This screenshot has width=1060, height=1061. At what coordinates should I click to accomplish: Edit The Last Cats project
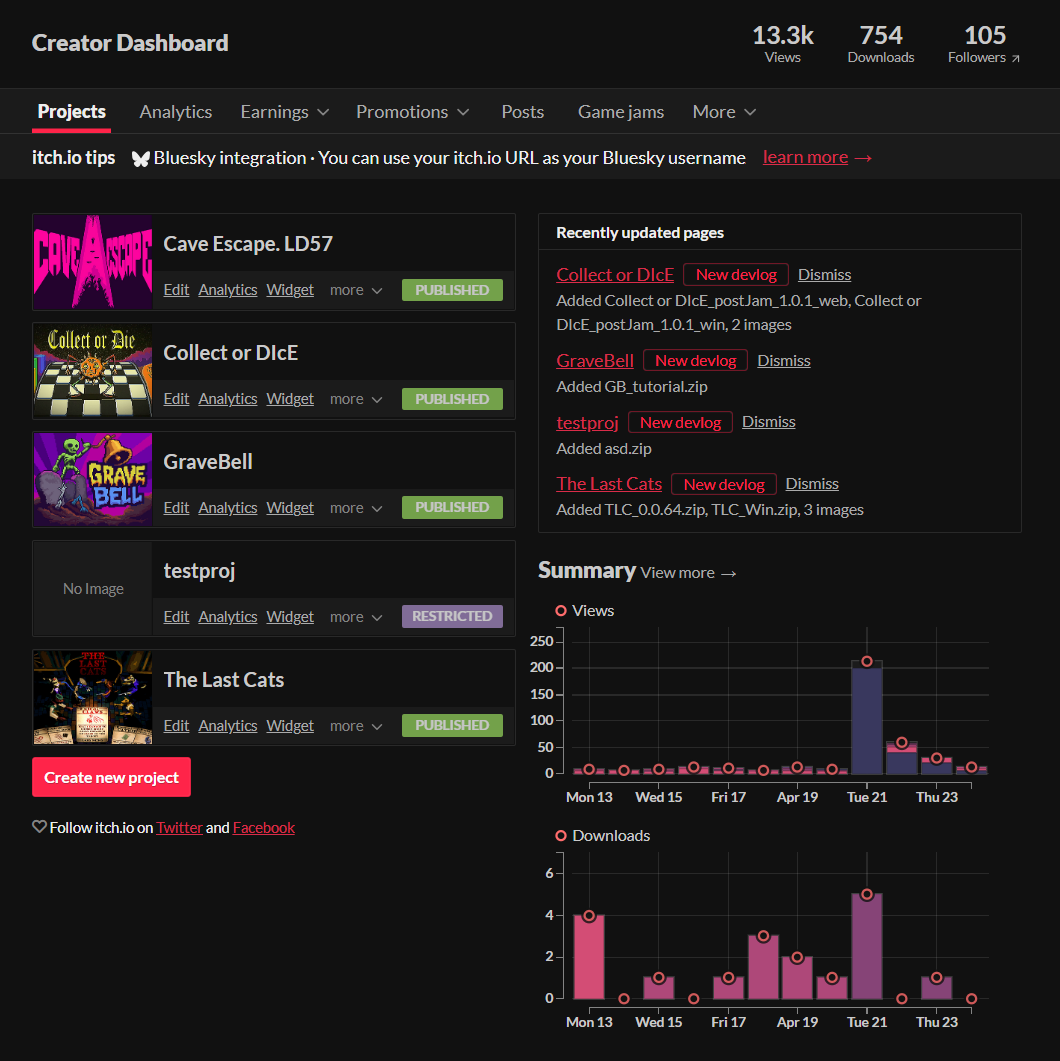click(176, 725)
